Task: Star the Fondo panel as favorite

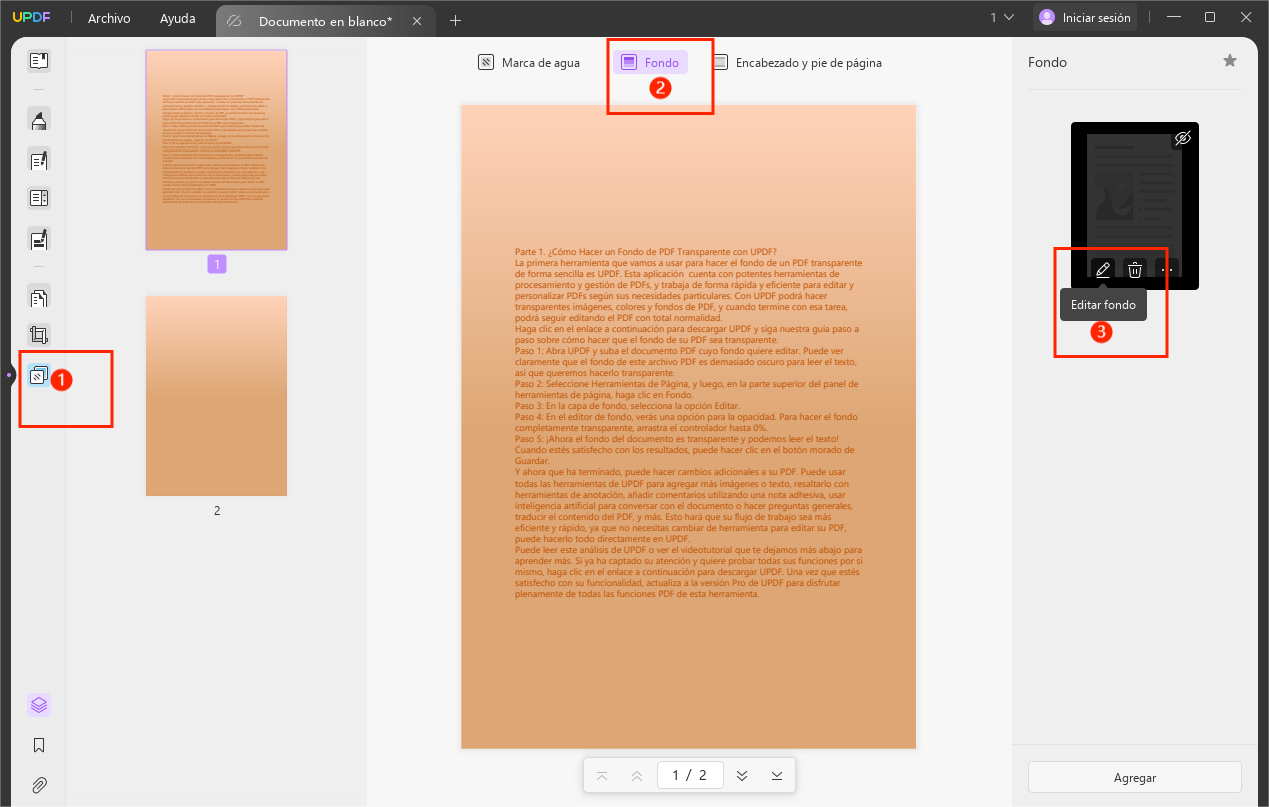Action: [1229, 61]
